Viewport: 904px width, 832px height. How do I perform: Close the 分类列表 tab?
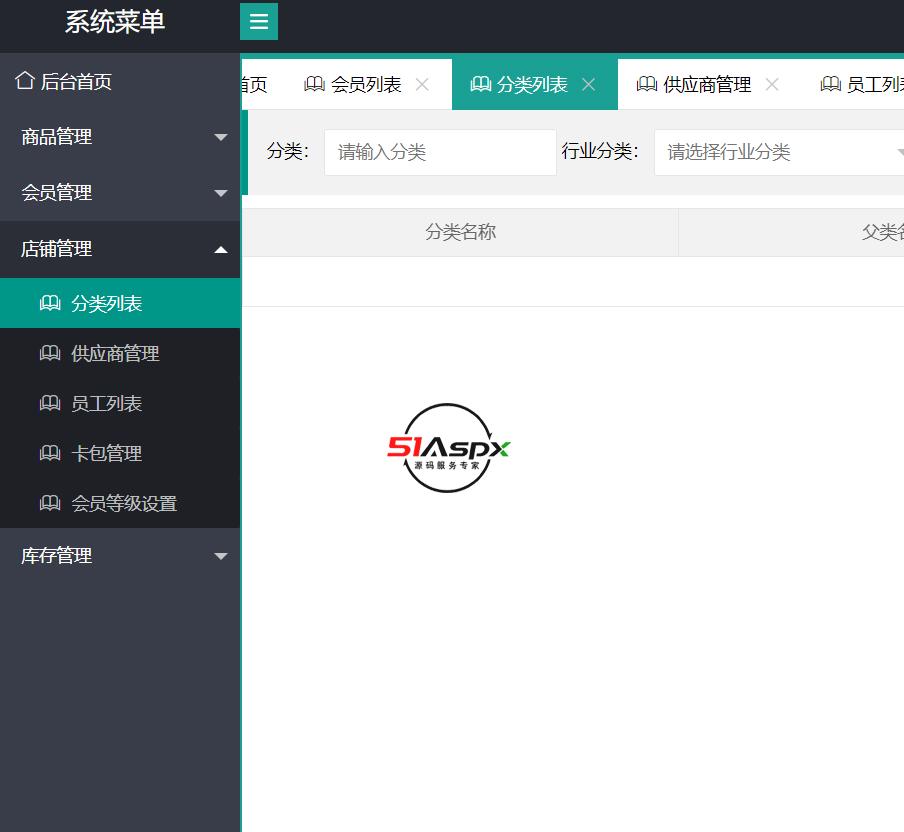[x=588, y=84]
